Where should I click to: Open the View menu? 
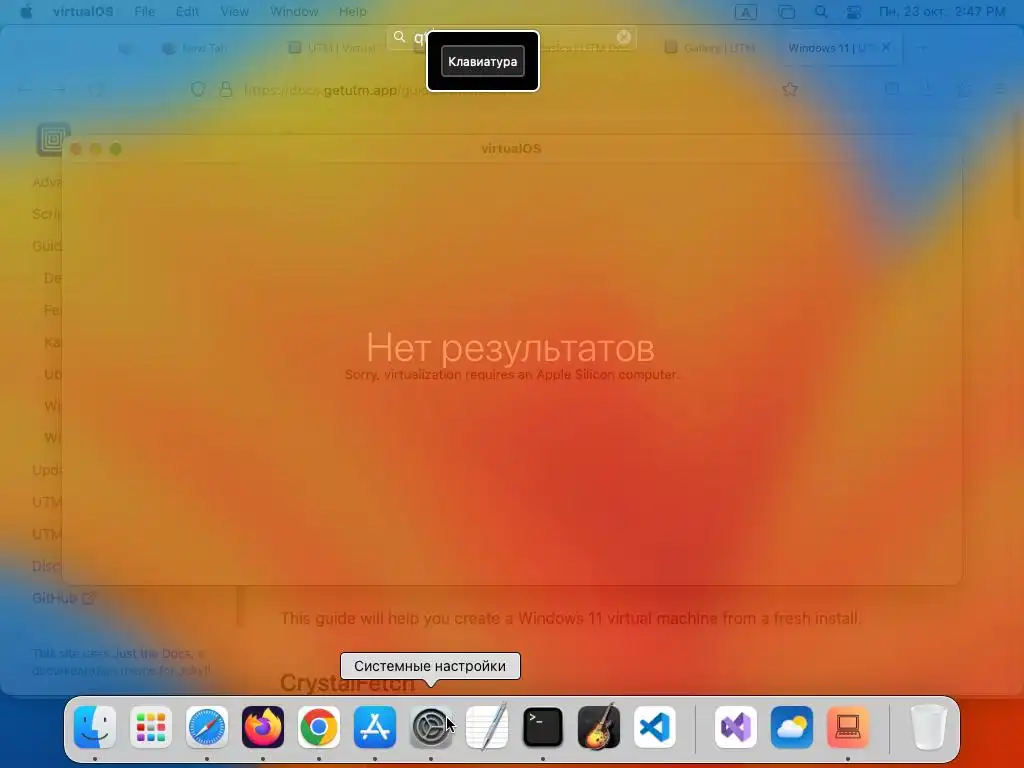click(x=234, y=12)
